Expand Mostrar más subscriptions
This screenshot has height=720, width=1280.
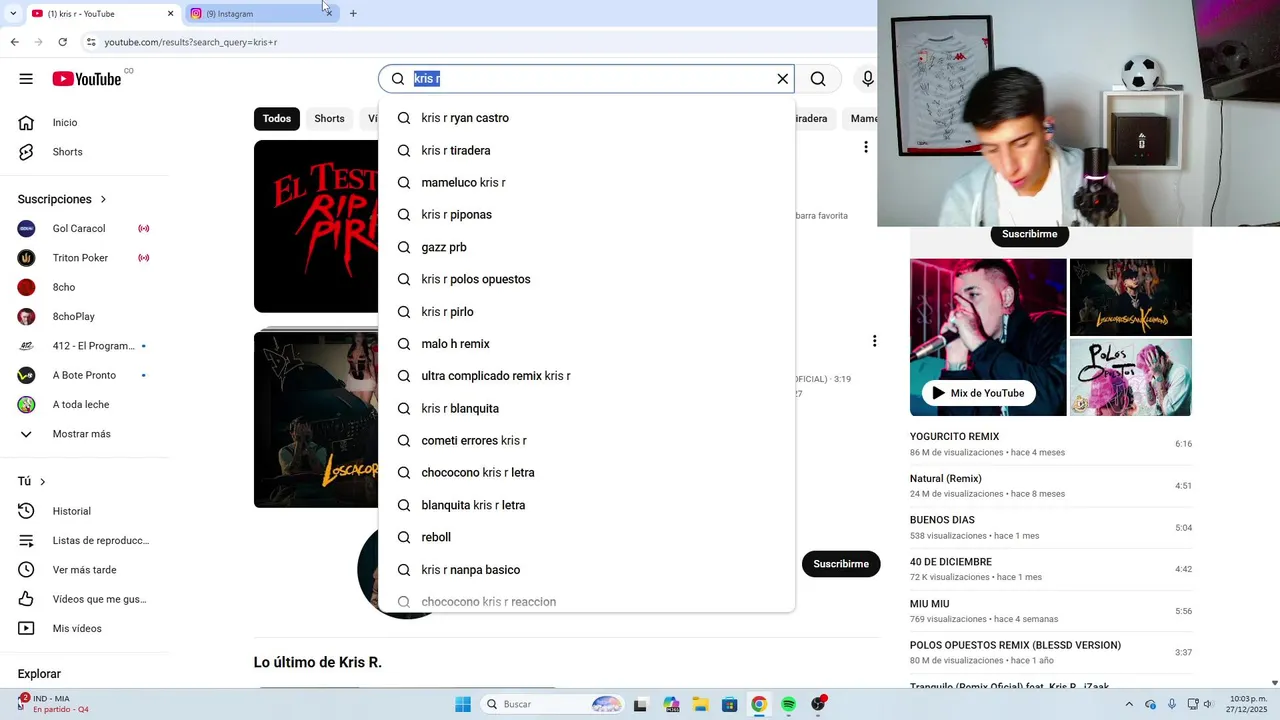coord(84,434)
